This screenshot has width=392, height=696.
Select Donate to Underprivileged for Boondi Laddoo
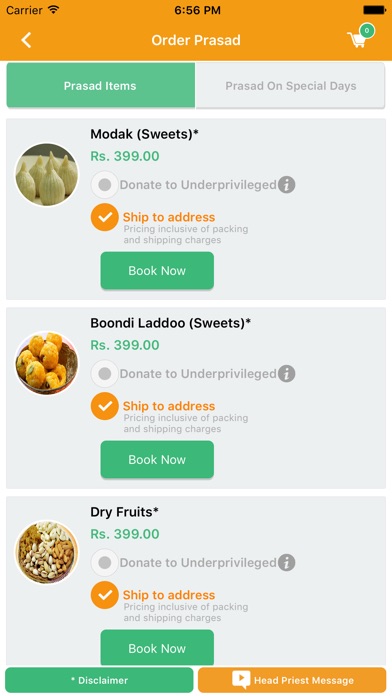click(x=105, y=373)
